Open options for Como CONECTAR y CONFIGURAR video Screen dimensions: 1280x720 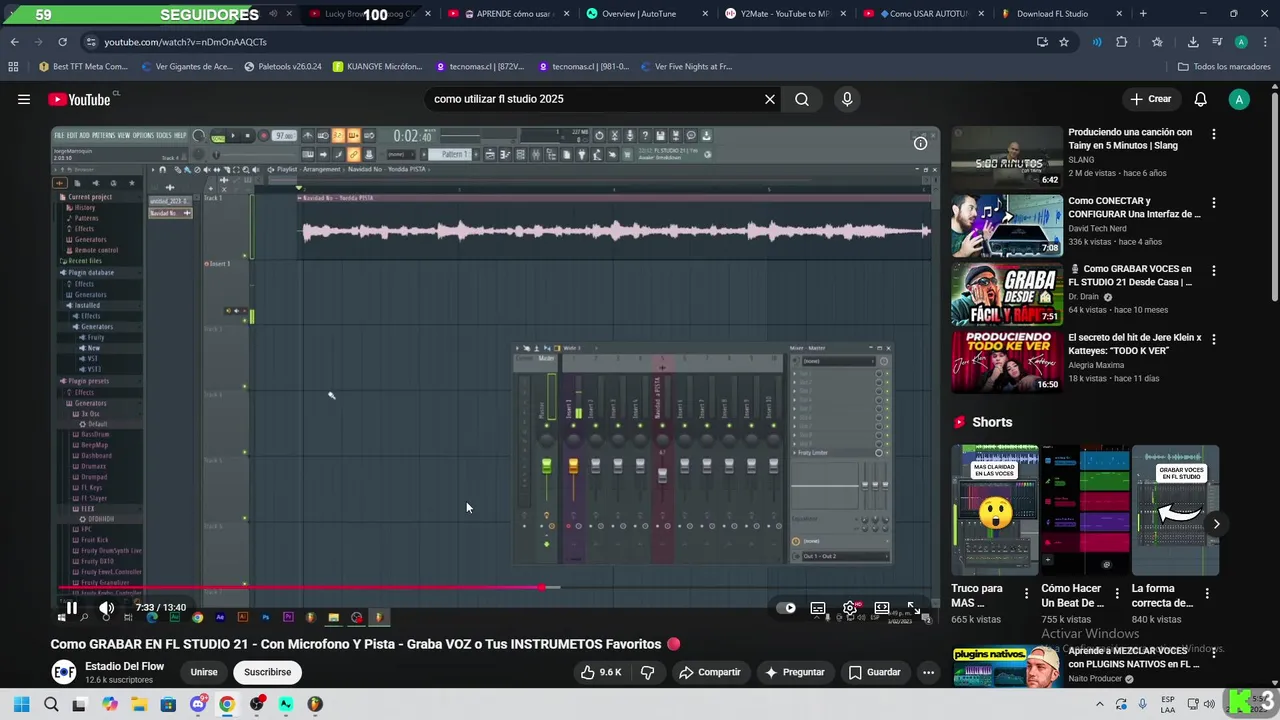tap(1214, 203)
